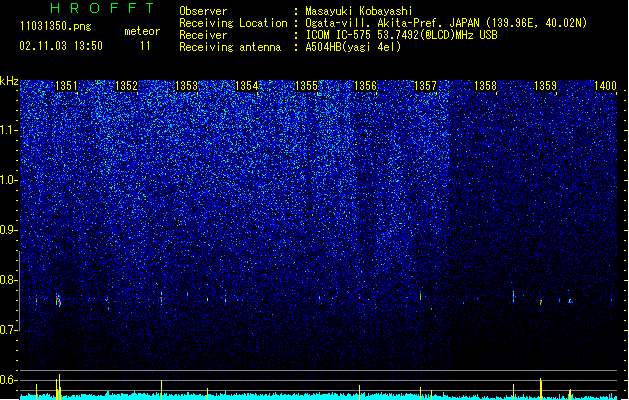Click the 0.8 kHz axis label

tap(9, 280)
